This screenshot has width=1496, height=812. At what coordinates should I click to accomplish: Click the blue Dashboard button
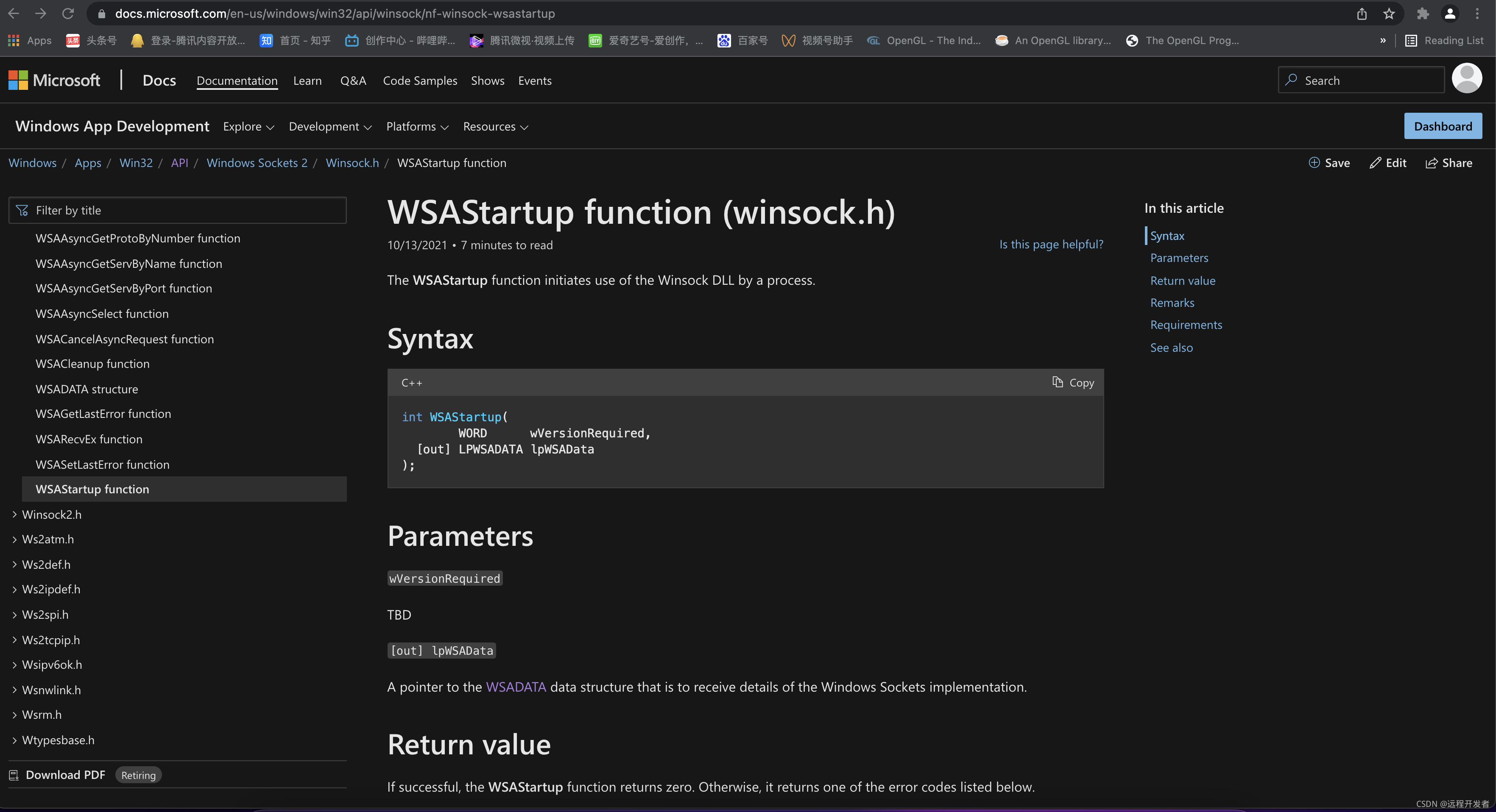click(1443, 126)
